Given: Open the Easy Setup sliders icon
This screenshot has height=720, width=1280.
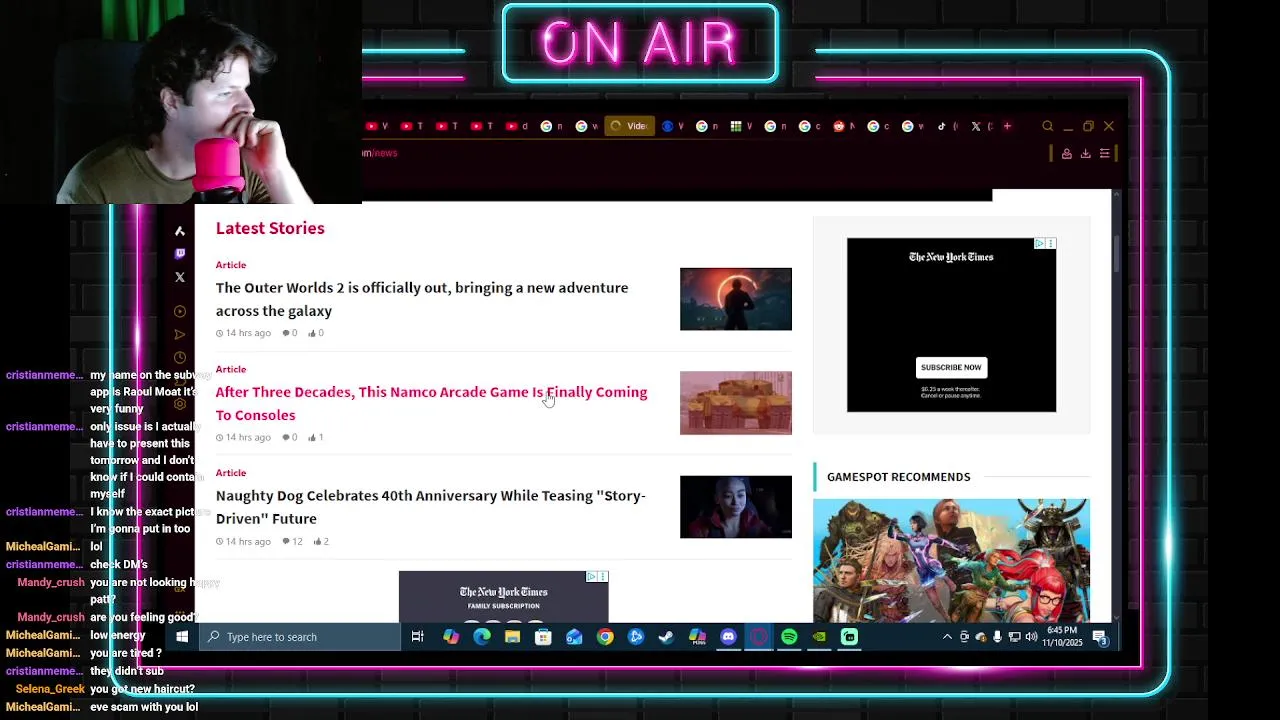Looking at the screenshot, I should [x=1105, y=153].
